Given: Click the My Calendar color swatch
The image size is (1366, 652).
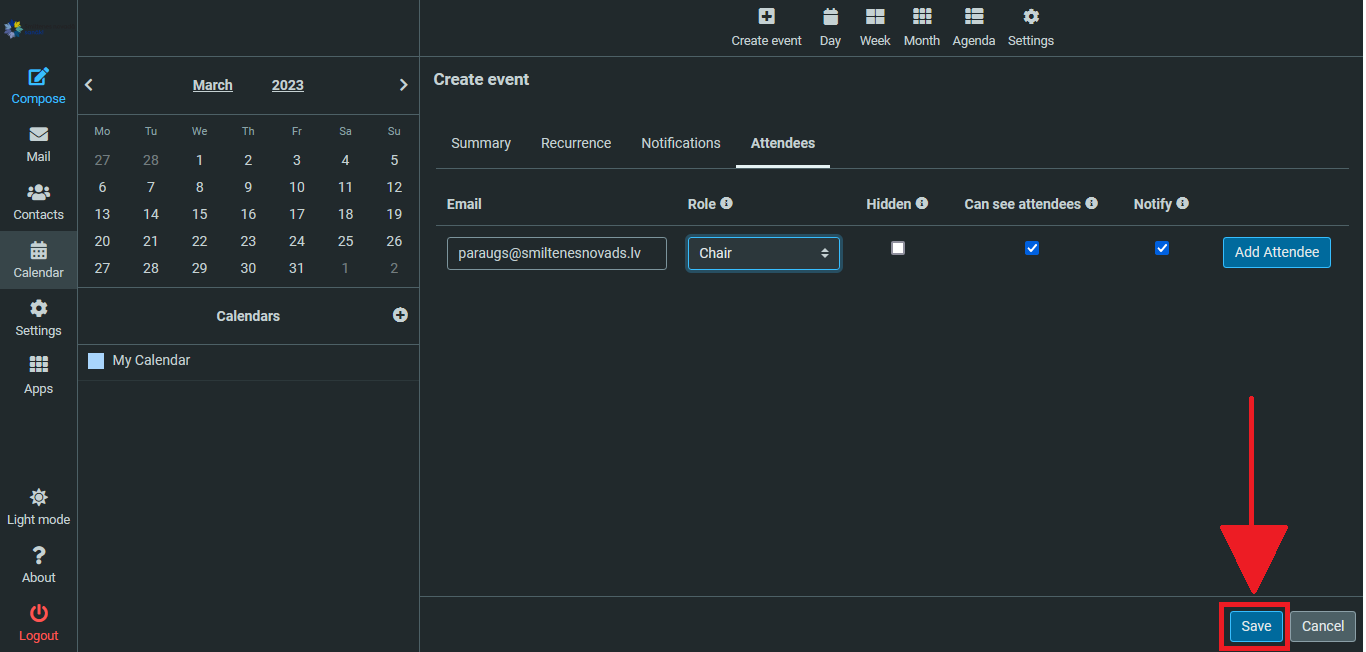Looking at the screenshot, I should (96, 361).
